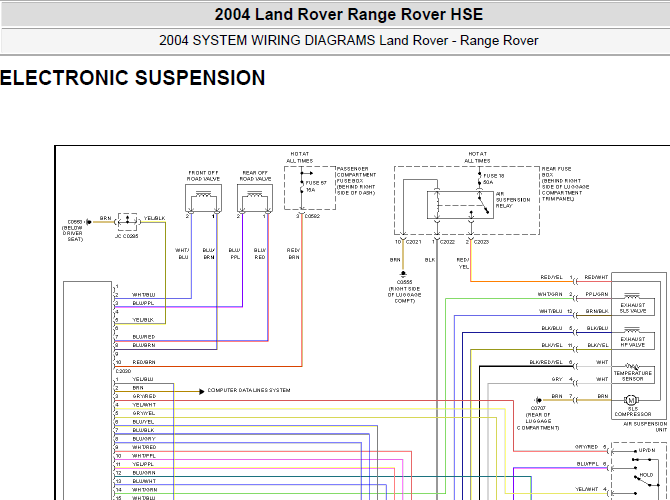Click connector label "C0592"
The height and width of the screenshot is (500, 670).
pos(312,216)
